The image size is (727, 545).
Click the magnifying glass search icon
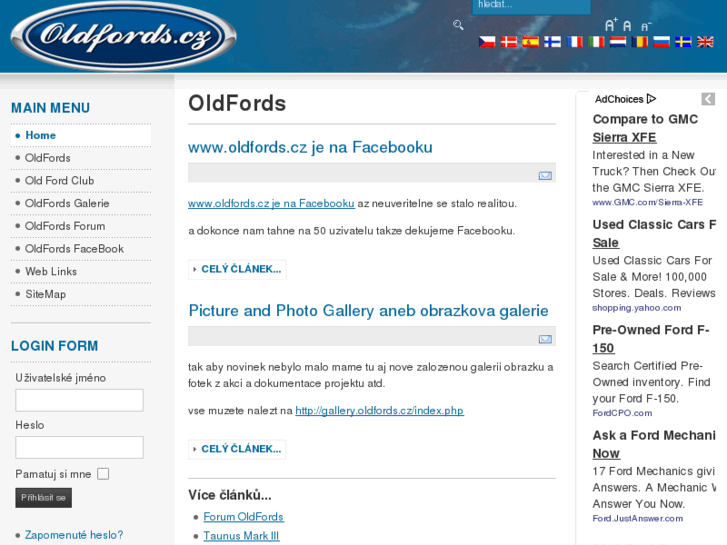coord(458,25)
